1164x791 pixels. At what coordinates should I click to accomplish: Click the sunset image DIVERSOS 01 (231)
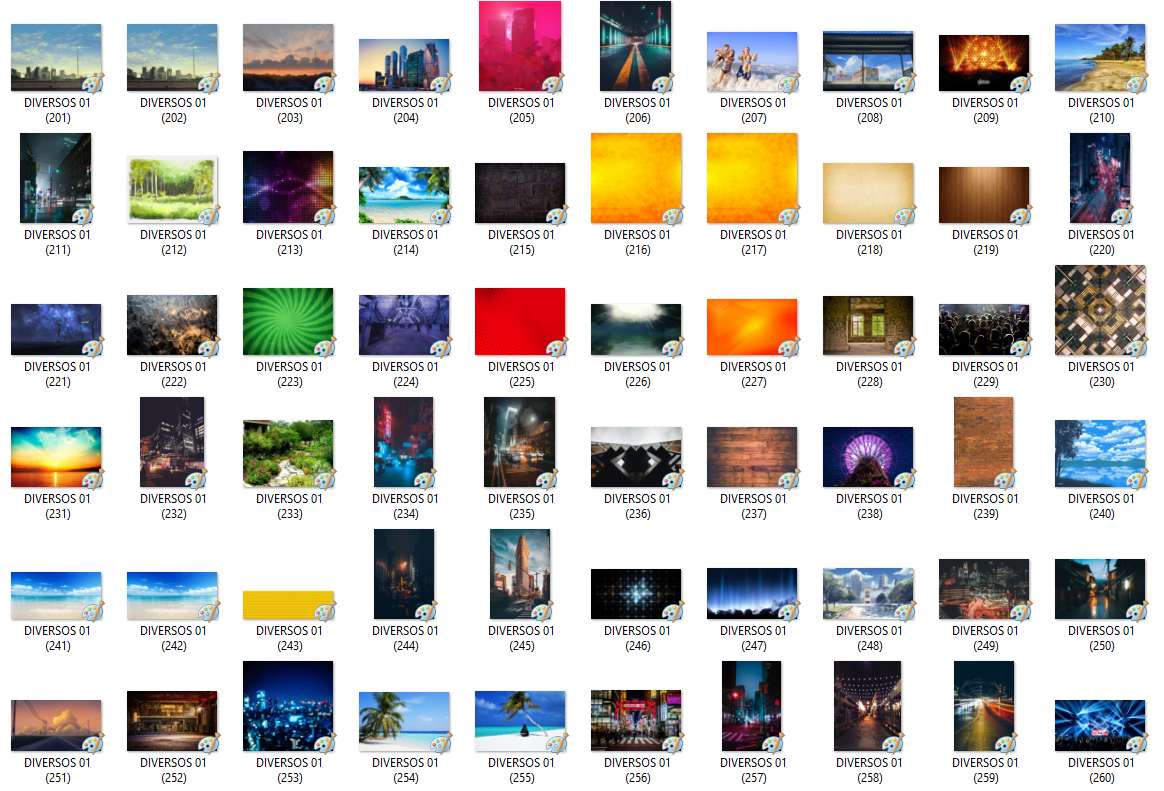[x=56, y=457]
